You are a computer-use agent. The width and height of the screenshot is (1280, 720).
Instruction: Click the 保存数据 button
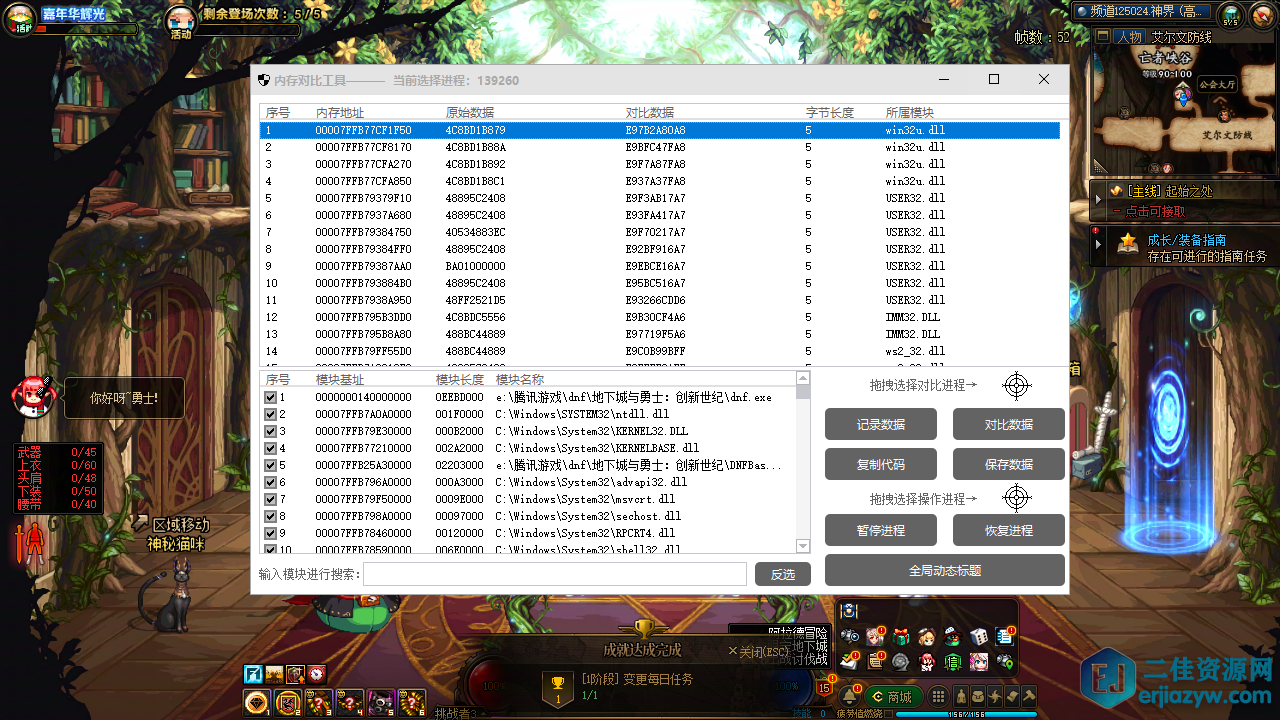(1009, 464)
